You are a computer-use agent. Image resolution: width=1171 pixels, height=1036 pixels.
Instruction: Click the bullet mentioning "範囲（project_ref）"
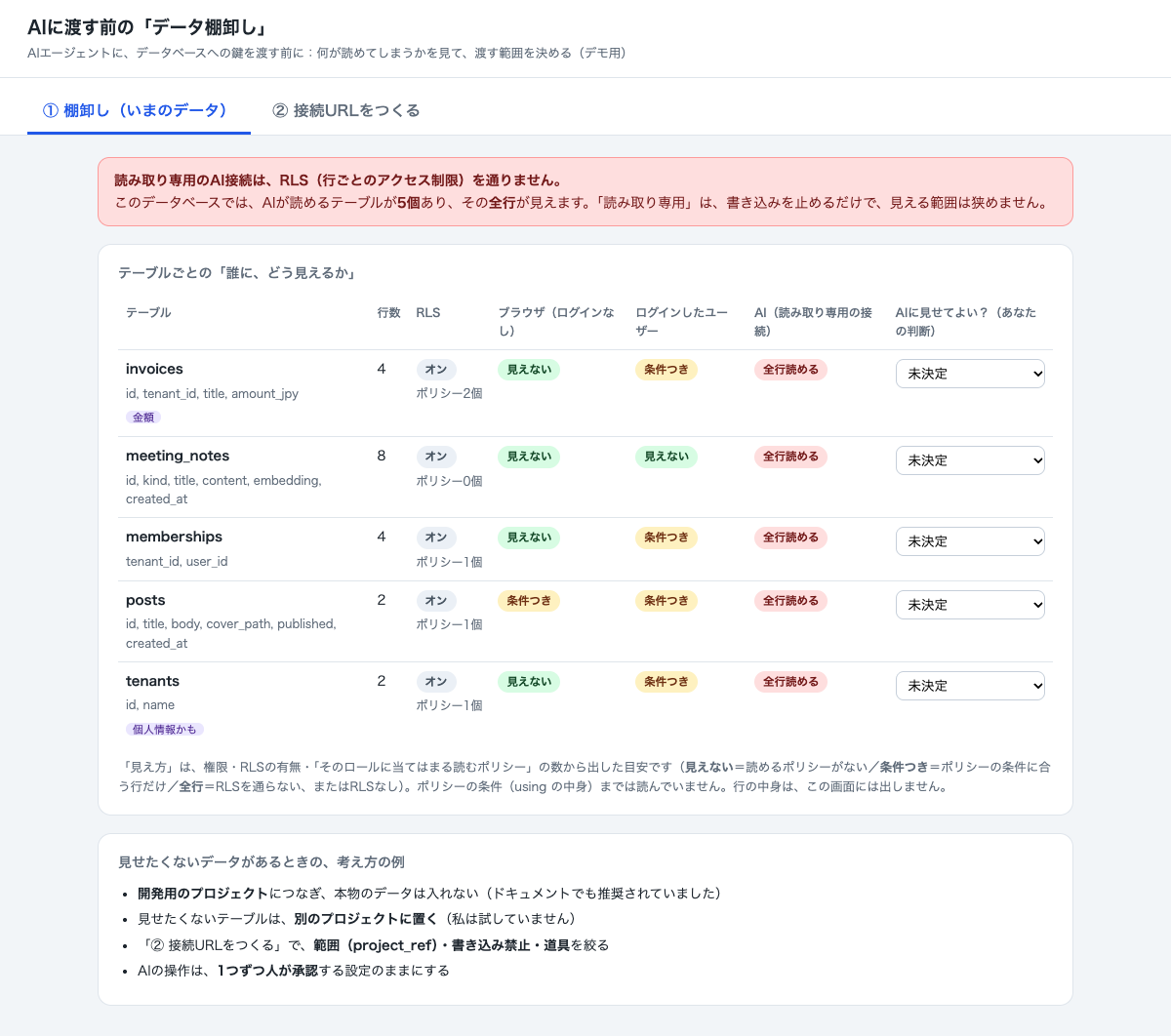[x=374, y=944]
